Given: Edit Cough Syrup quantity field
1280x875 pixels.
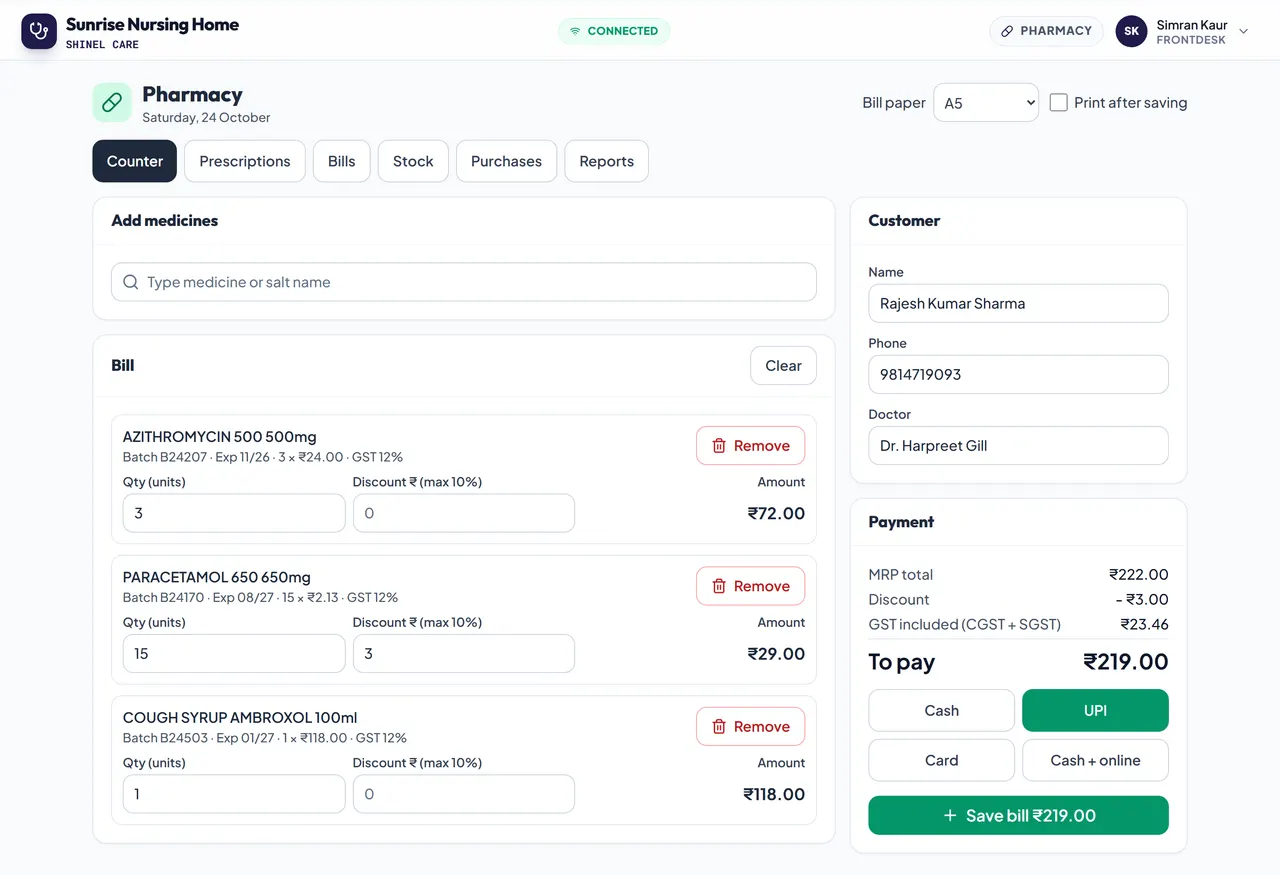Looking at the screenshot, I should click(234, 794).
